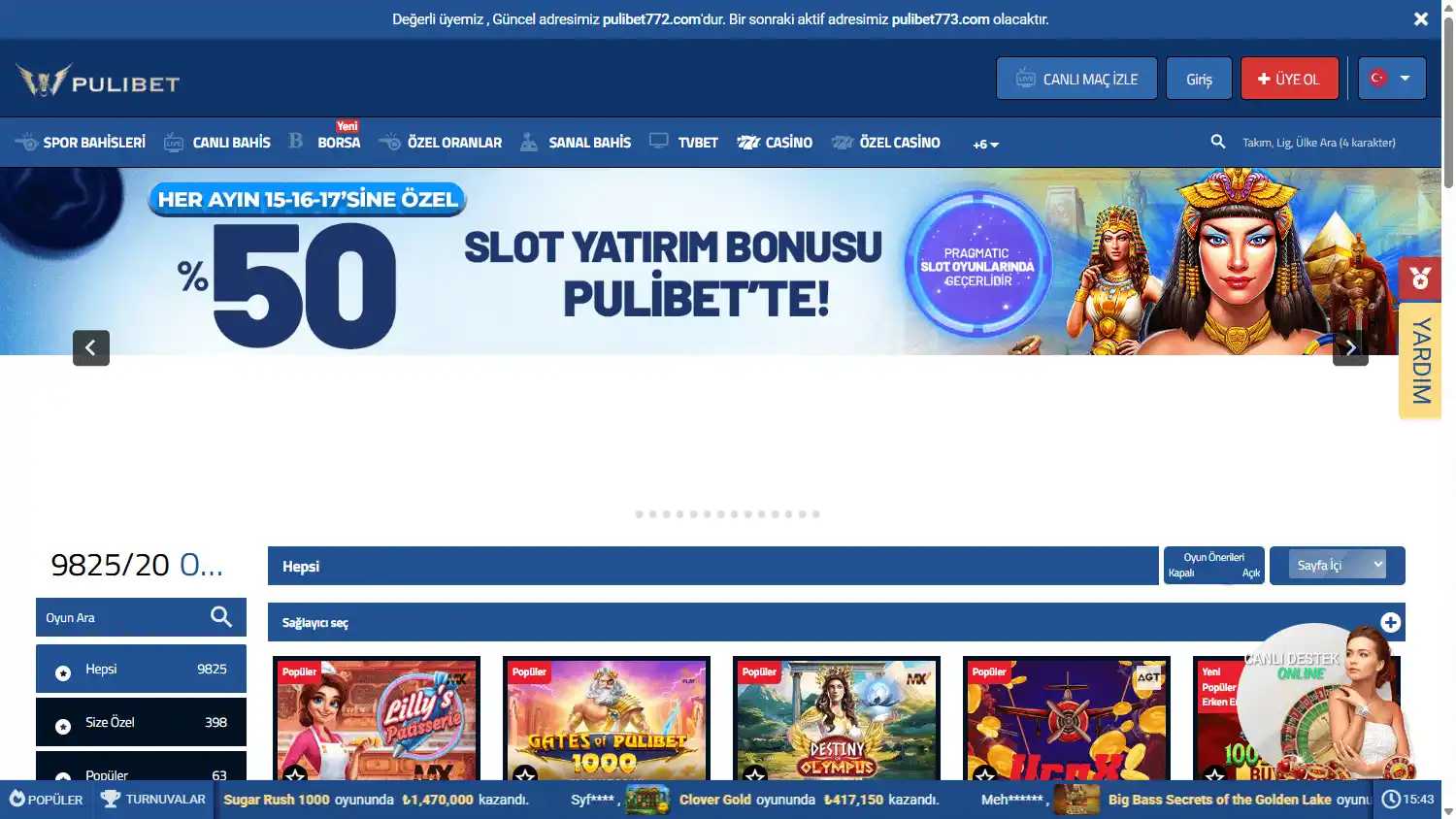Image resolution: width=1456 pixels, height=819 pixels.
Task: Expand Sağlayıcı seç with plus icon
Action: pos(1391,623)
